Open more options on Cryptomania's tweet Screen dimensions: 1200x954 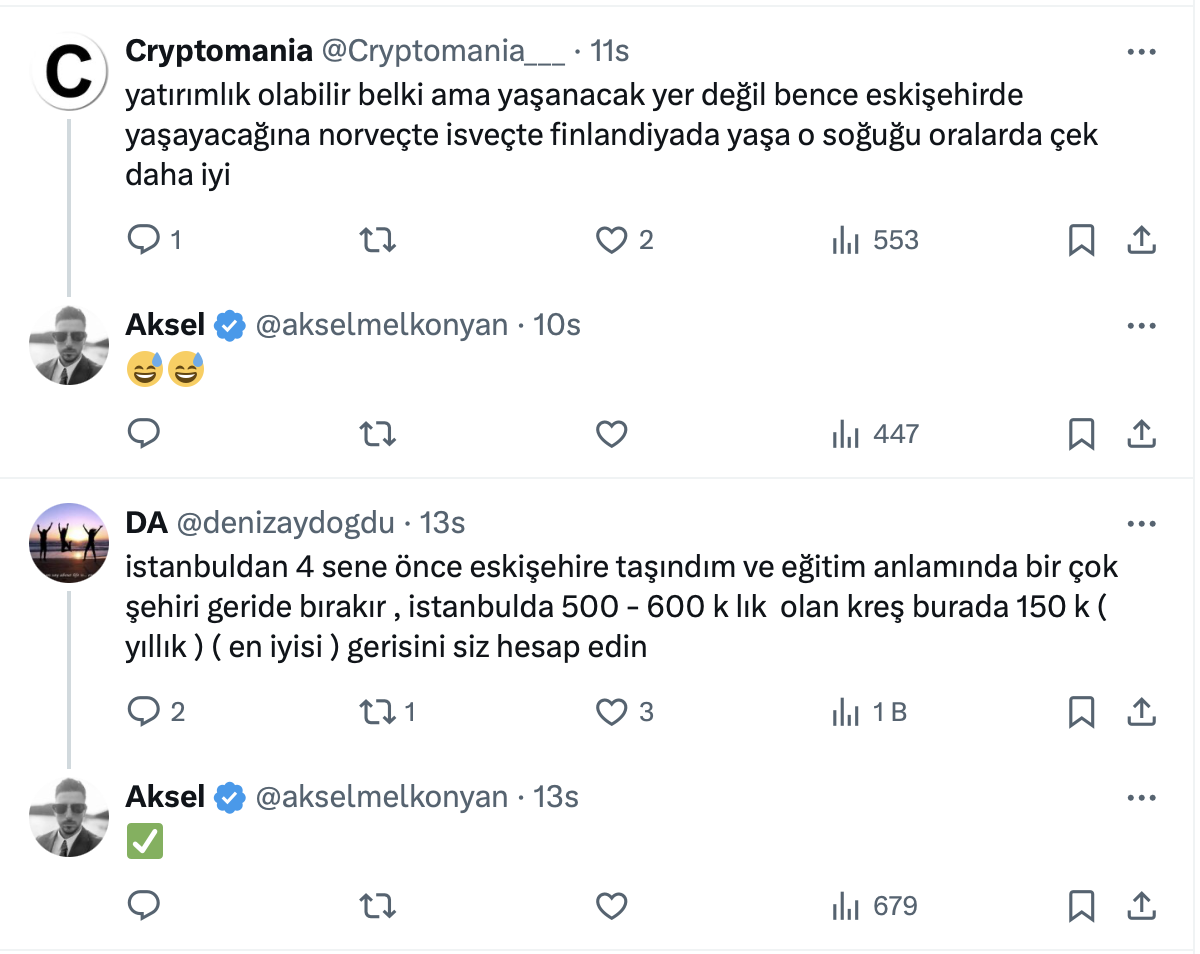tap(1141, 52)
